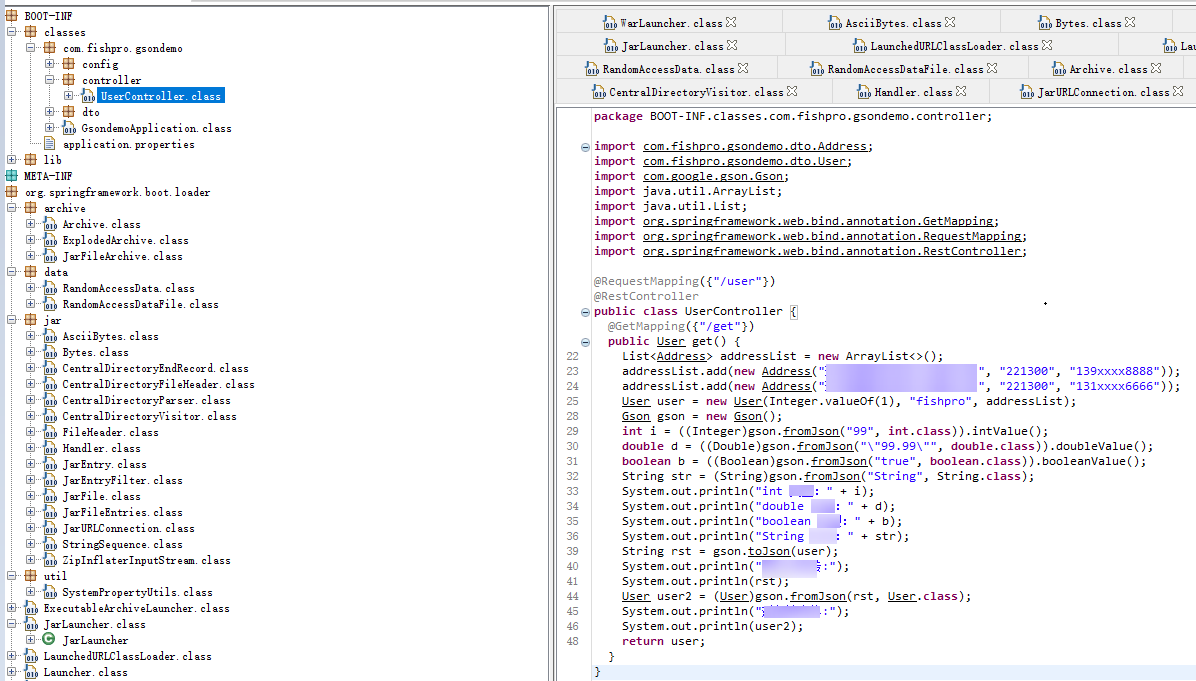Viewport: 1196px width, 681px height.
Task: Select ZipInflaterInputStream.class in the tree
Action: click(x=146, y=560)
